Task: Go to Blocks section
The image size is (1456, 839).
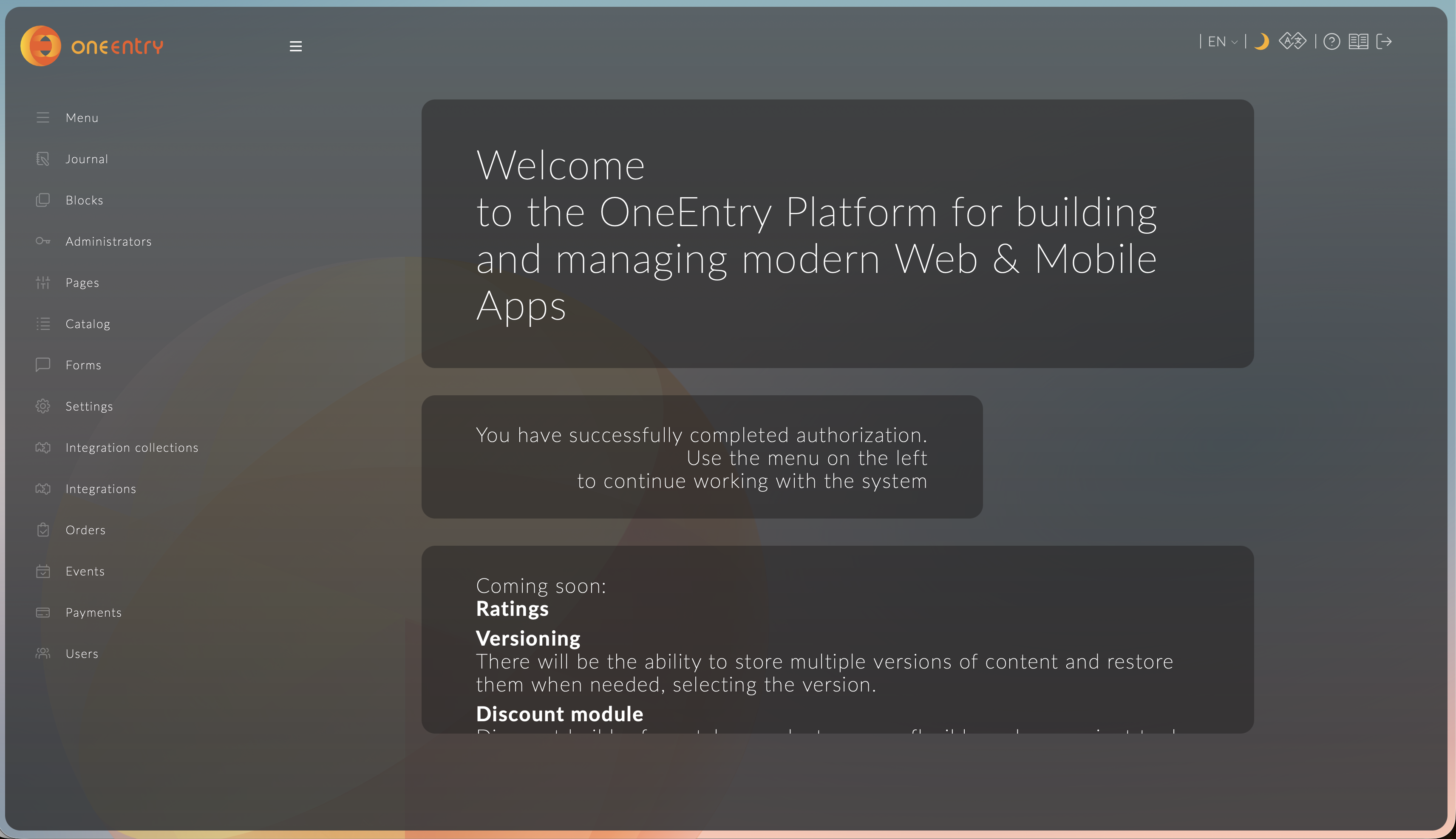Action: [84, 200]
